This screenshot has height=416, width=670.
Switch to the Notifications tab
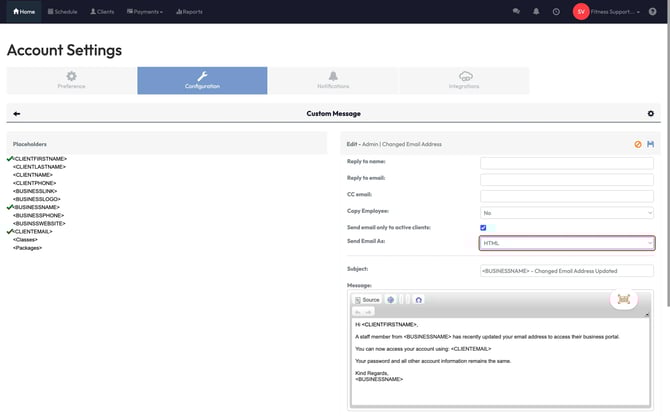[333, 80]
